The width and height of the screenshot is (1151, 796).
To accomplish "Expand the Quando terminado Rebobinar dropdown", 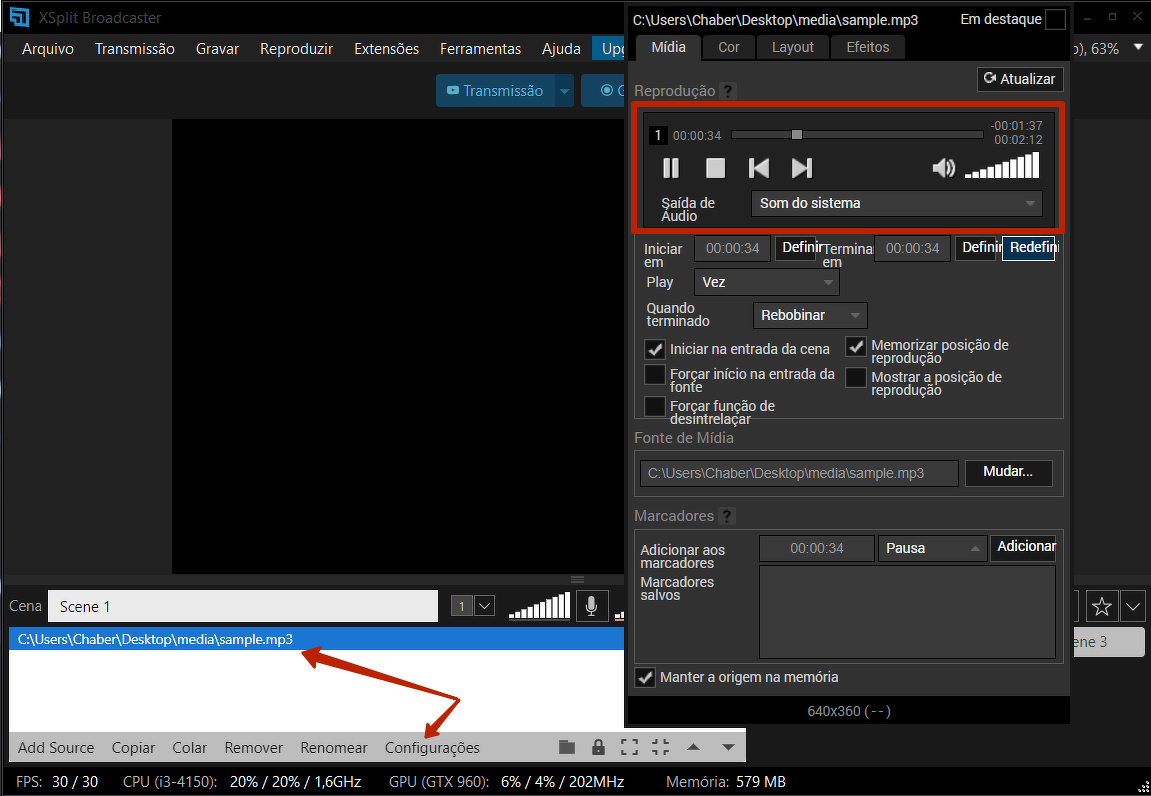I will click(x=809, y=315).
